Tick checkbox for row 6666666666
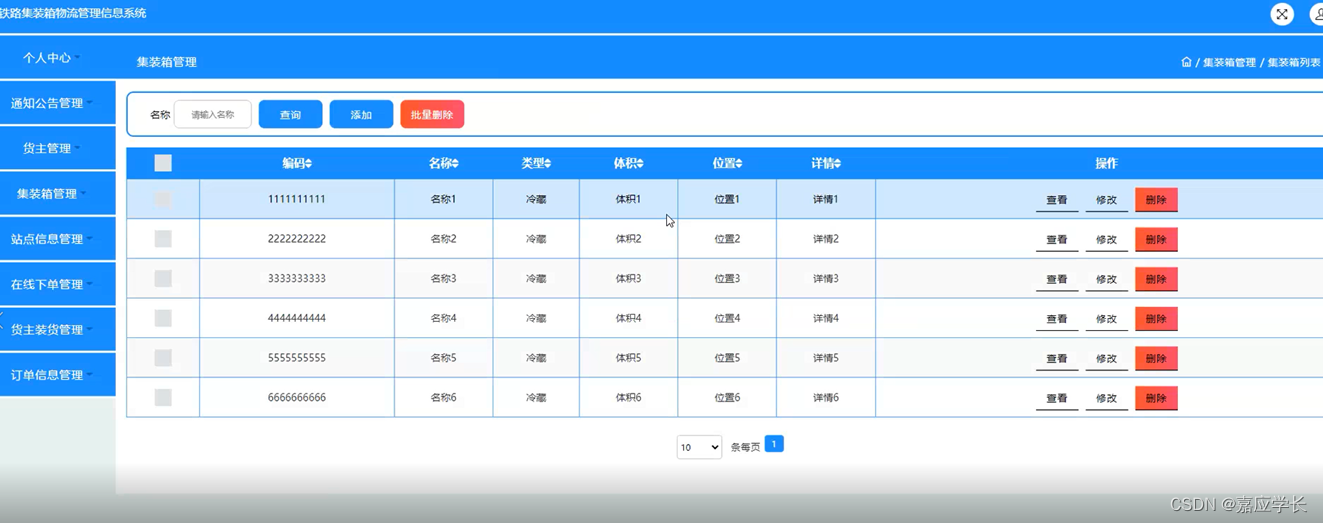Viewport: 1323px width, 523px height. pos(163,398)
